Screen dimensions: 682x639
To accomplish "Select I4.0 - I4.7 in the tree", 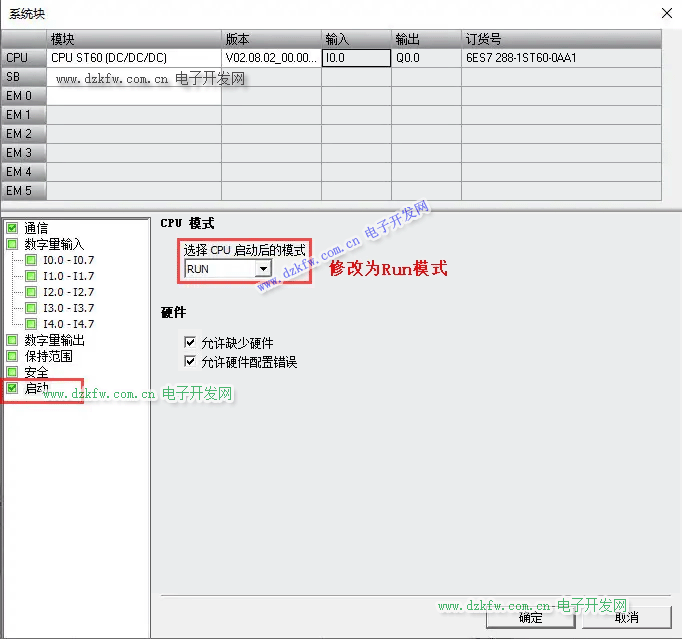I will [68, 324].
